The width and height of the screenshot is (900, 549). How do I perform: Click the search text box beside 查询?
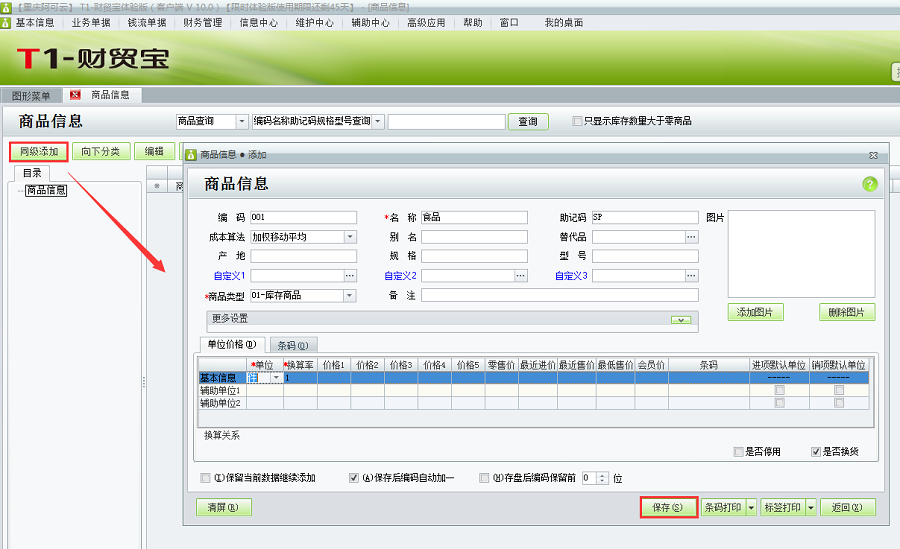[x=447, y=121]
